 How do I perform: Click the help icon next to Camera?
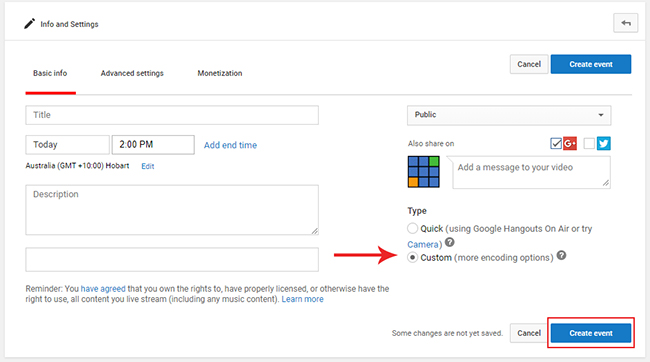pyautogui.click(x=449, y=242)
